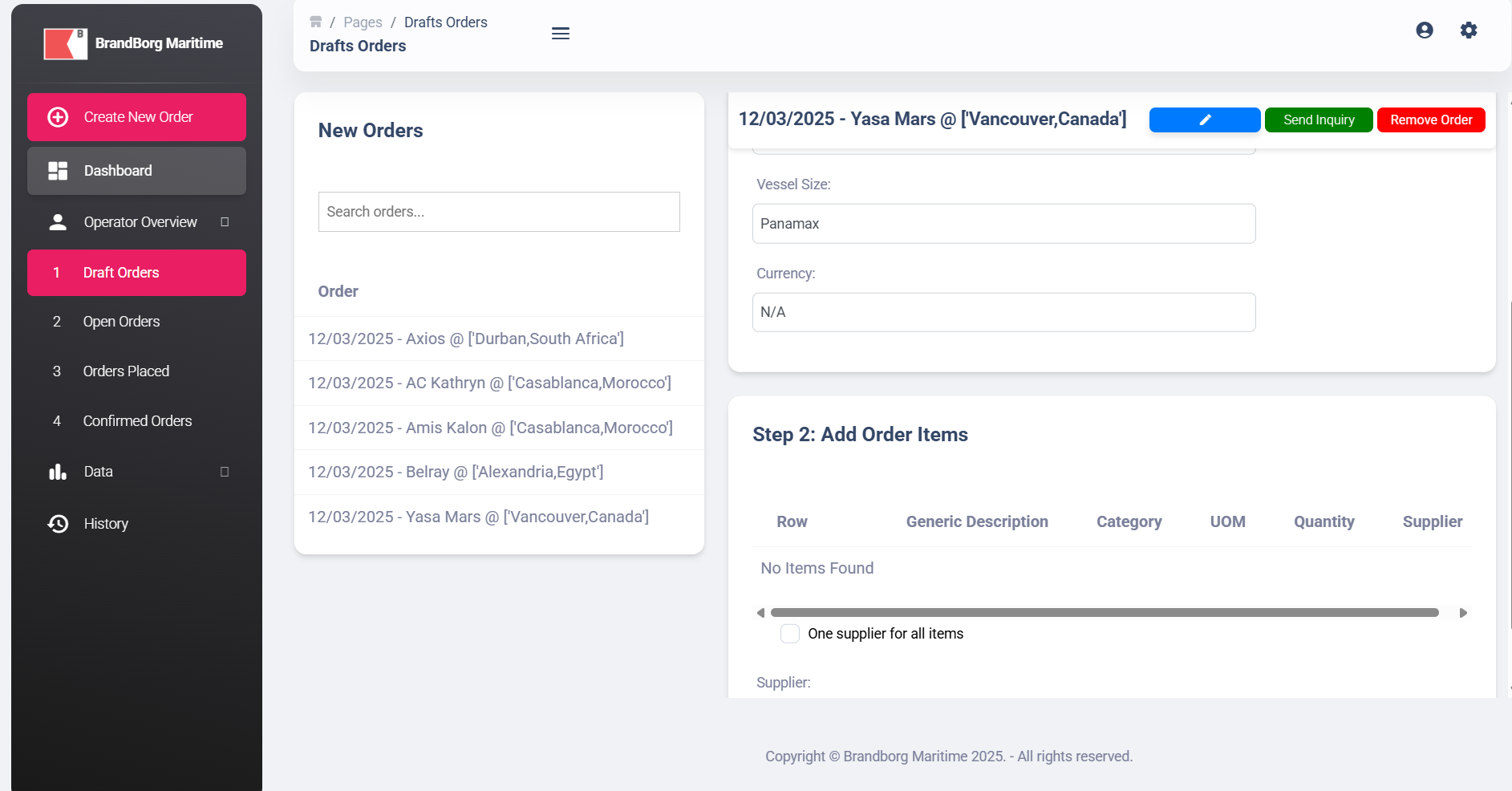
Task: Click the BrandBorg Maritime logo icon
Action: point(65,43)
